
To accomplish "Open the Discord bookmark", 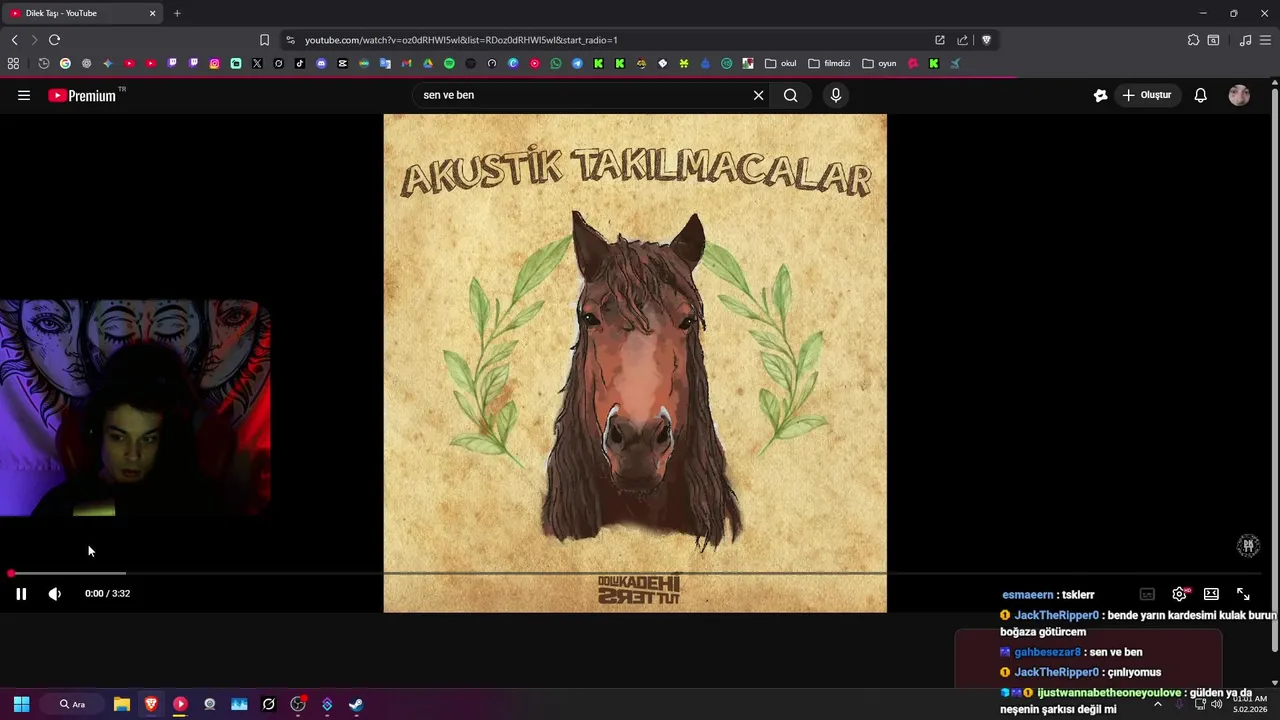I will tap(321, 63).
